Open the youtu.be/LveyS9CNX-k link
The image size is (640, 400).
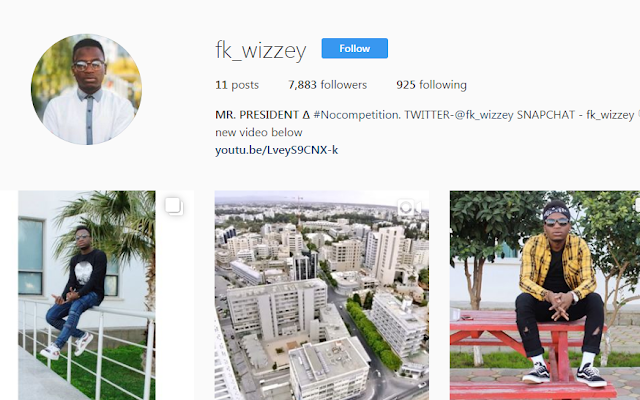click(276, 150)
